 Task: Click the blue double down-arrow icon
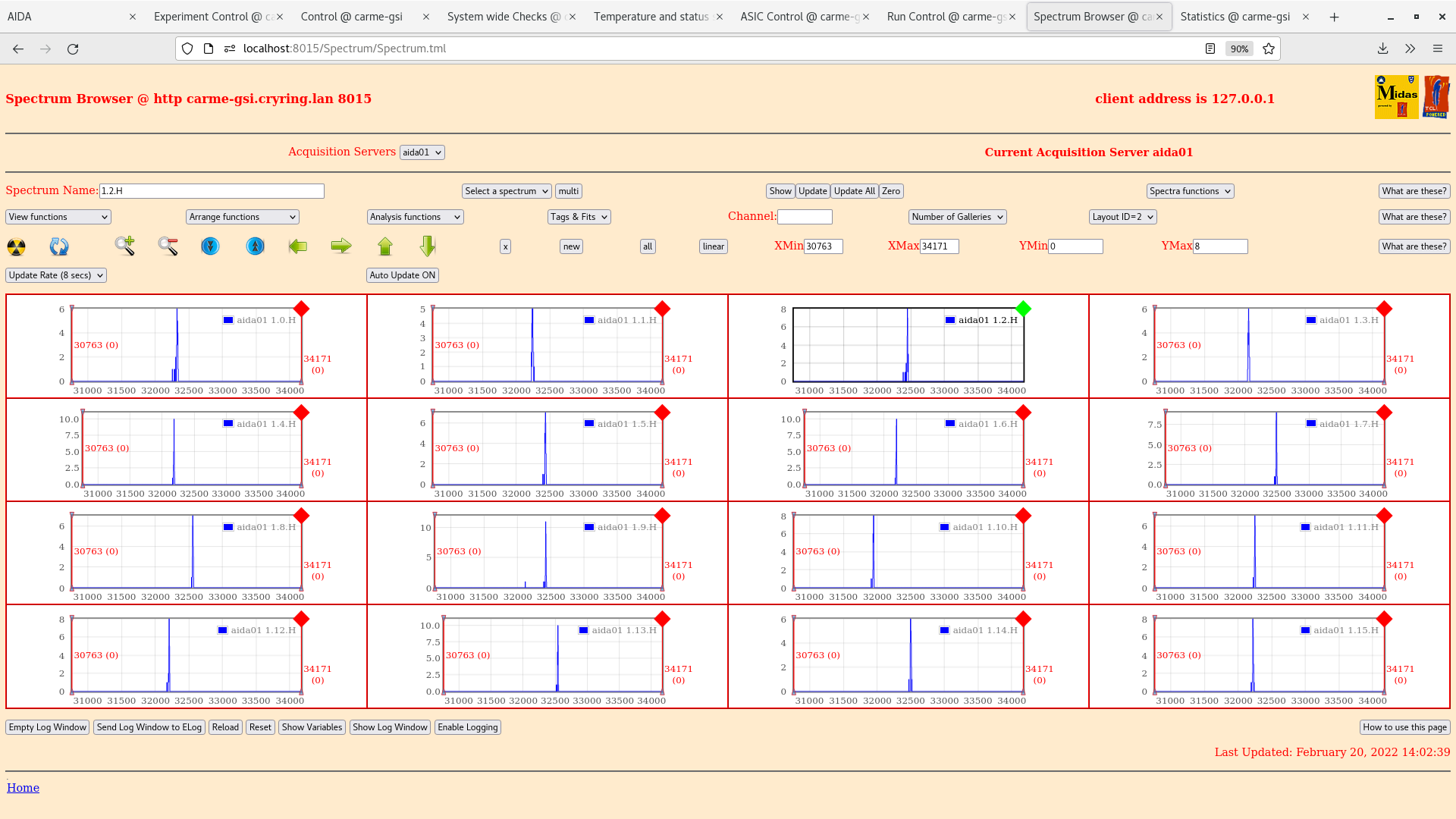[x=210, y=246]
